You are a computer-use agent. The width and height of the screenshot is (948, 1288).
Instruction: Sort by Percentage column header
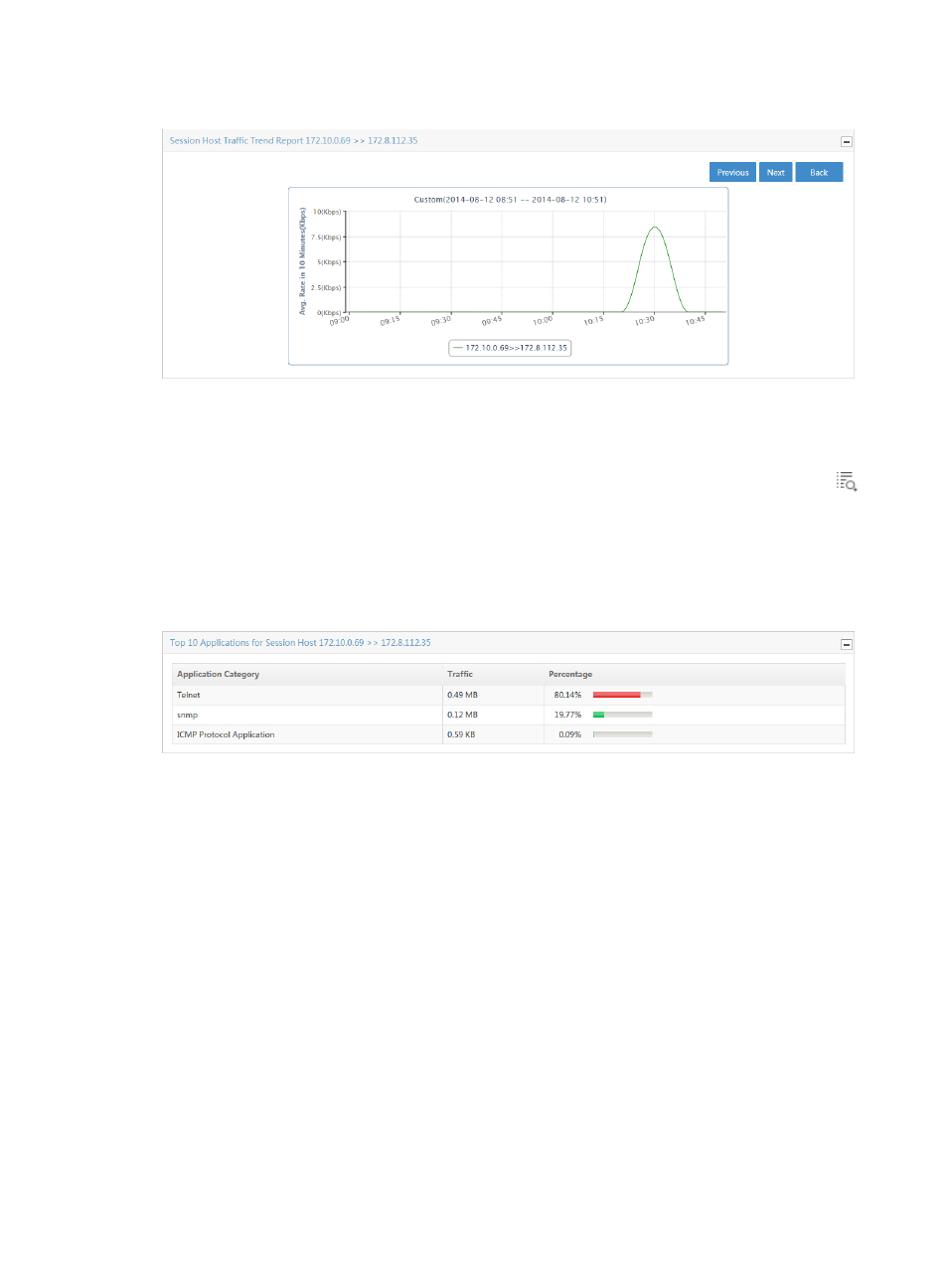pyautogui.click(x=570, y=674)
